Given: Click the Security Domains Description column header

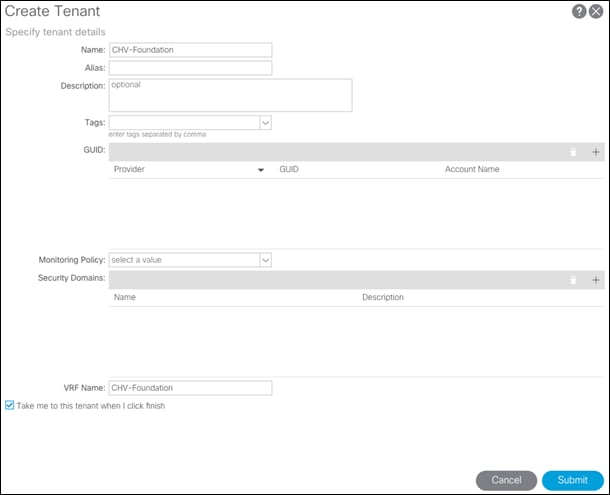Looking at the screenshot, I should 383,297.
